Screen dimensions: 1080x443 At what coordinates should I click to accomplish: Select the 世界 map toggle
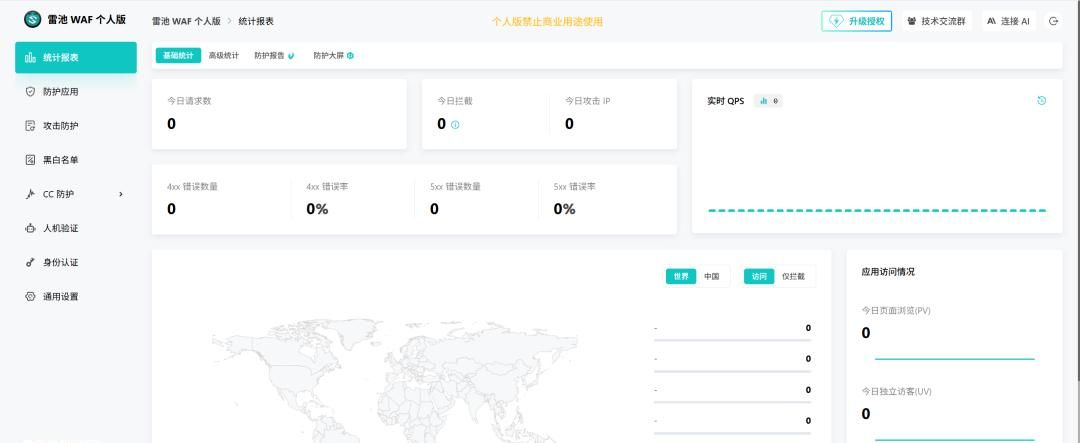pyautogui.click(x=681, y=276)
